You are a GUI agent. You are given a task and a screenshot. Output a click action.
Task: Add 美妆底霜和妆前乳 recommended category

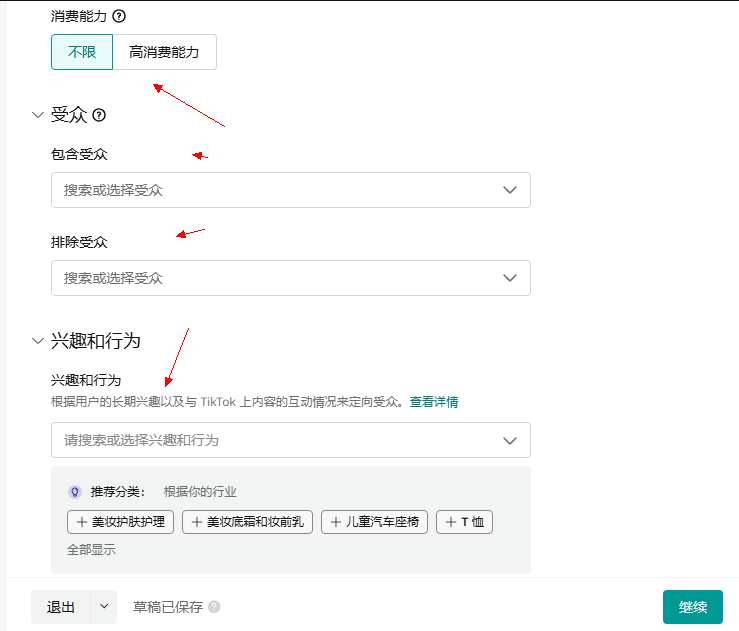pyautogui.click(x=248, y=522)
